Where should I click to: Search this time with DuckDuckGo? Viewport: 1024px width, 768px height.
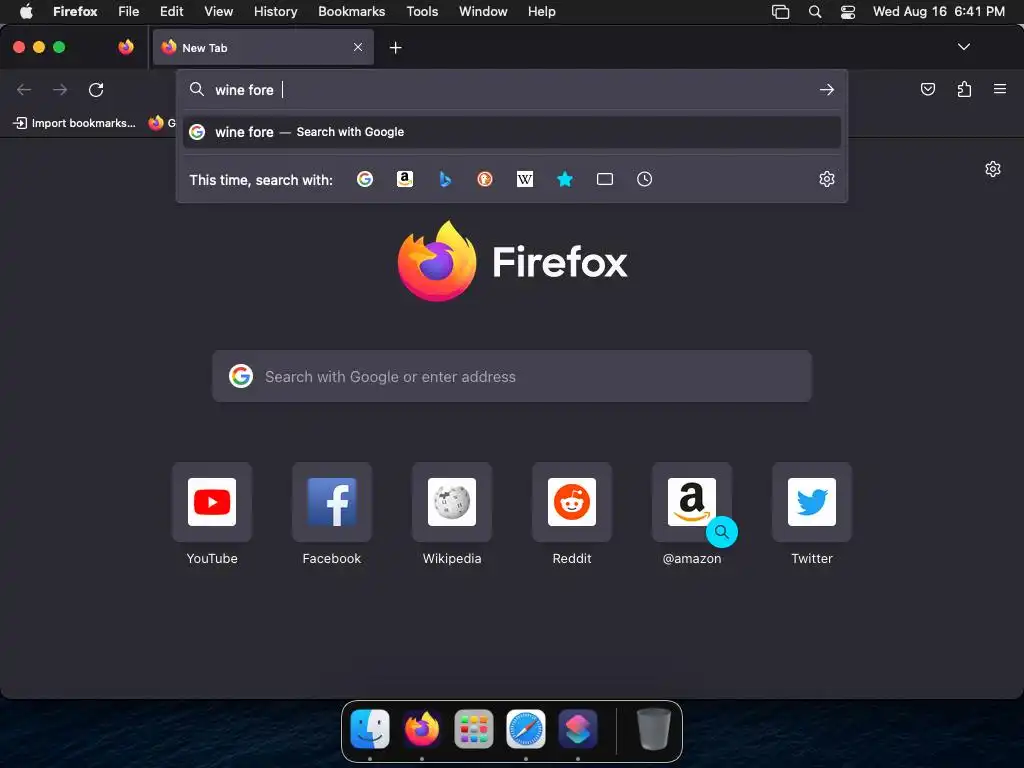coord(485,179)
